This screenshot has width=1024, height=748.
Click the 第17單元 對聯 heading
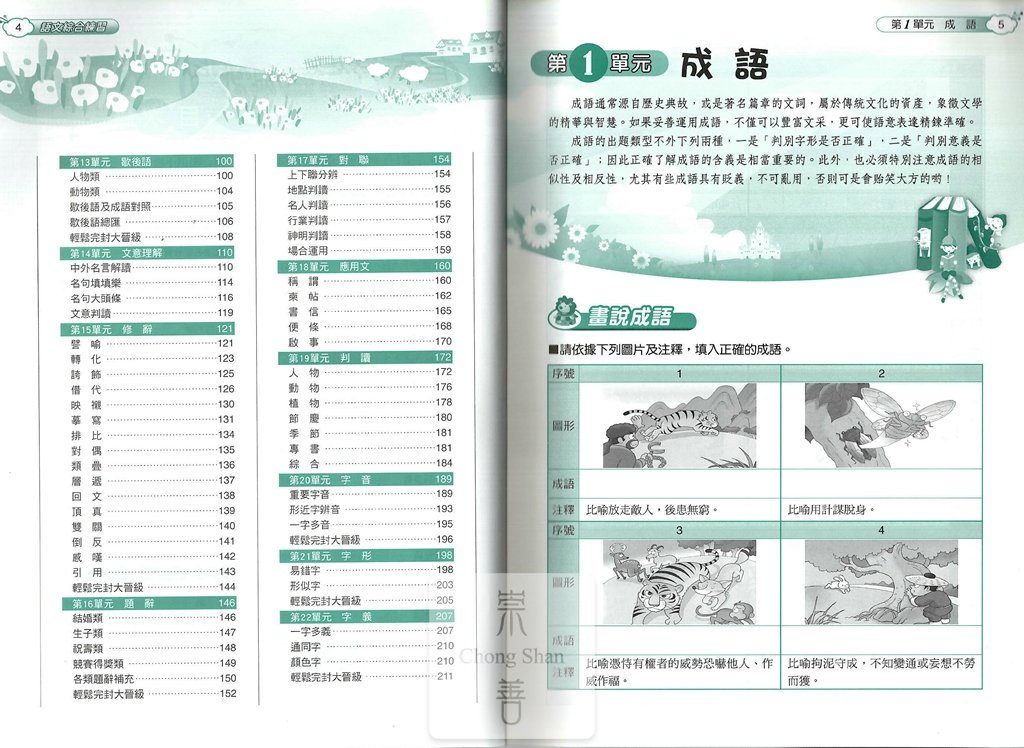pos(364,159)
